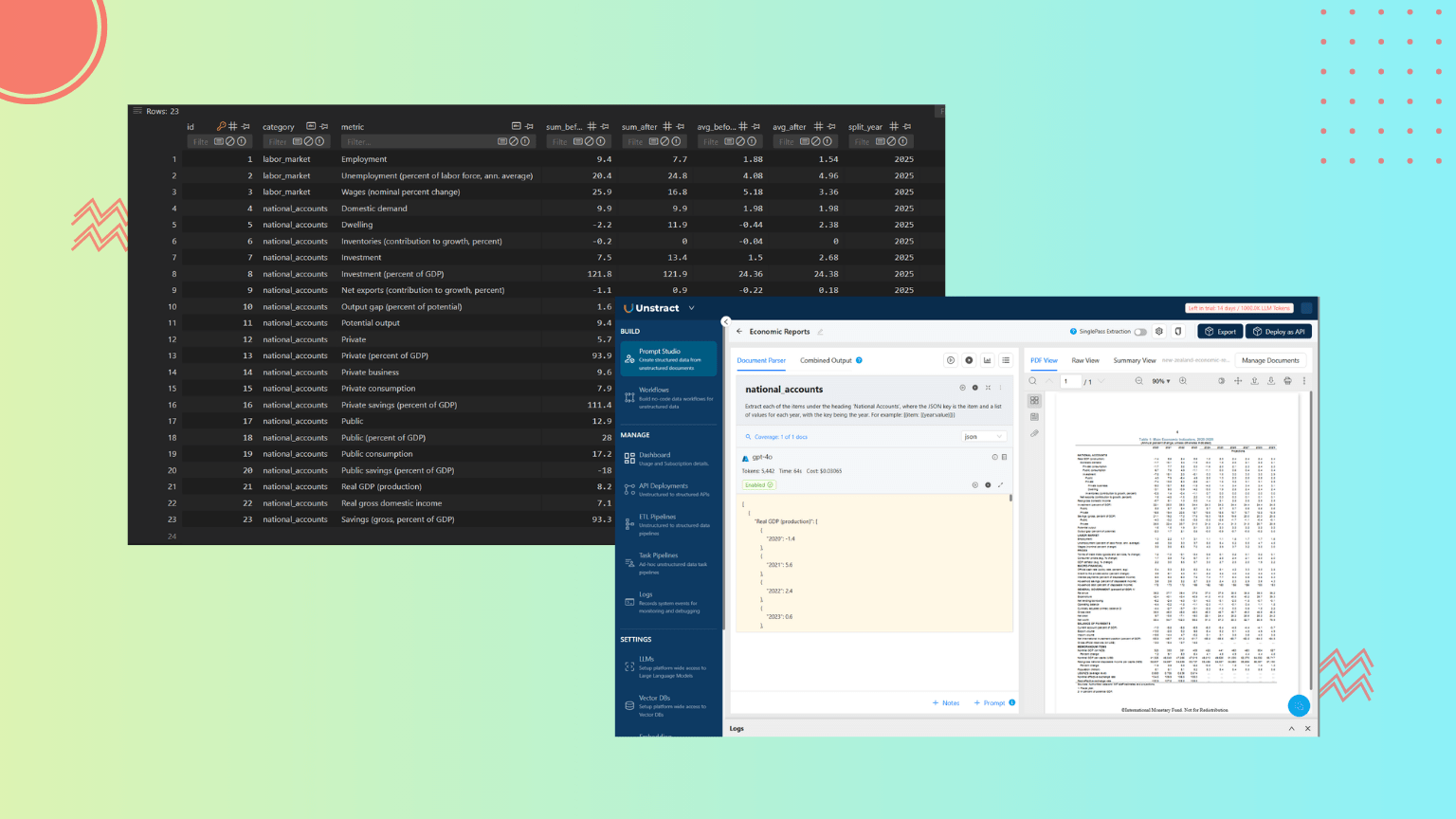Pin the metric column in the table
Image resolution: width=1456 pixels, height=819 pixels.
pyautogui.click(x=529, y=126)
